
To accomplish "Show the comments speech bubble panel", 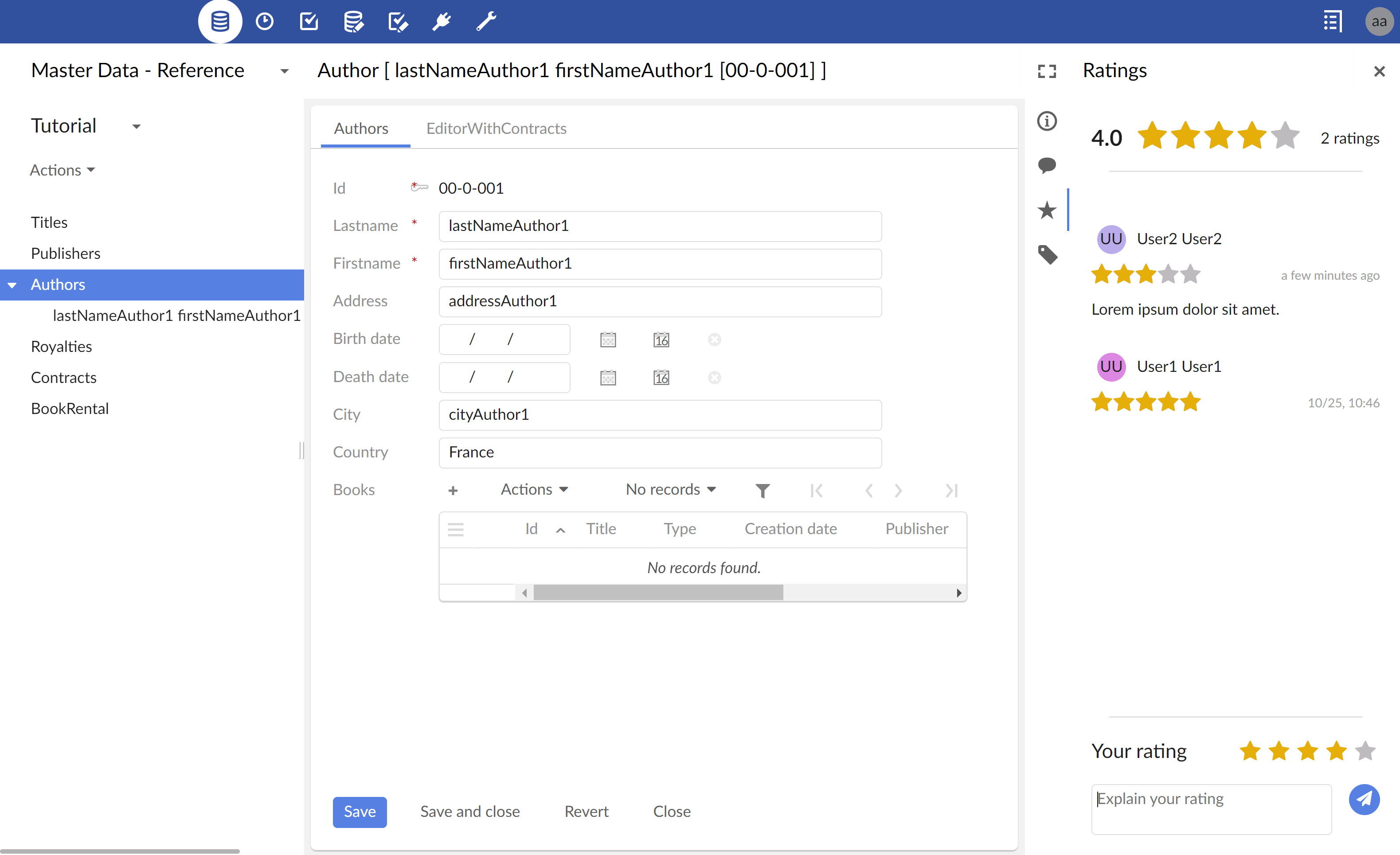I will 1047,165.
